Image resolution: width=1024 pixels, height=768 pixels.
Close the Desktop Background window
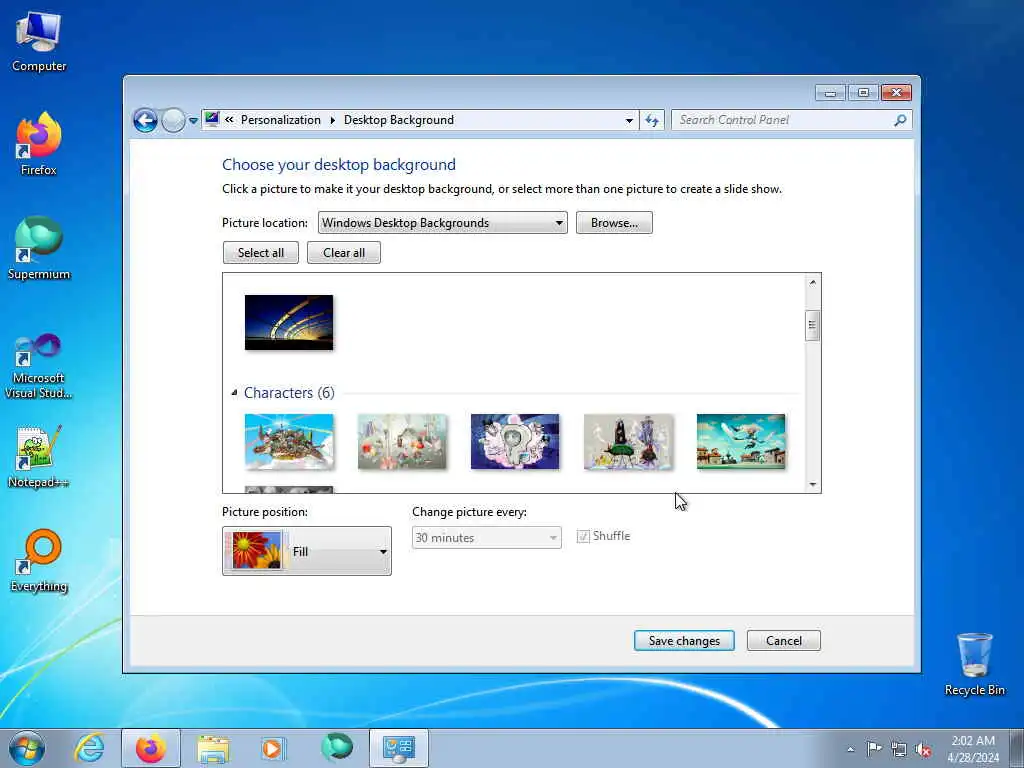pos(897,93)
